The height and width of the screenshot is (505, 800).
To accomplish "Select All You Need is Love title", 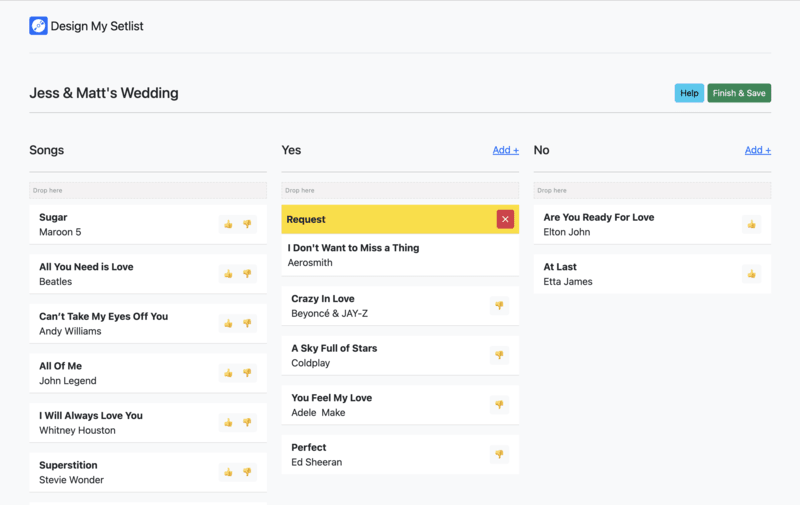I will 86,267.
